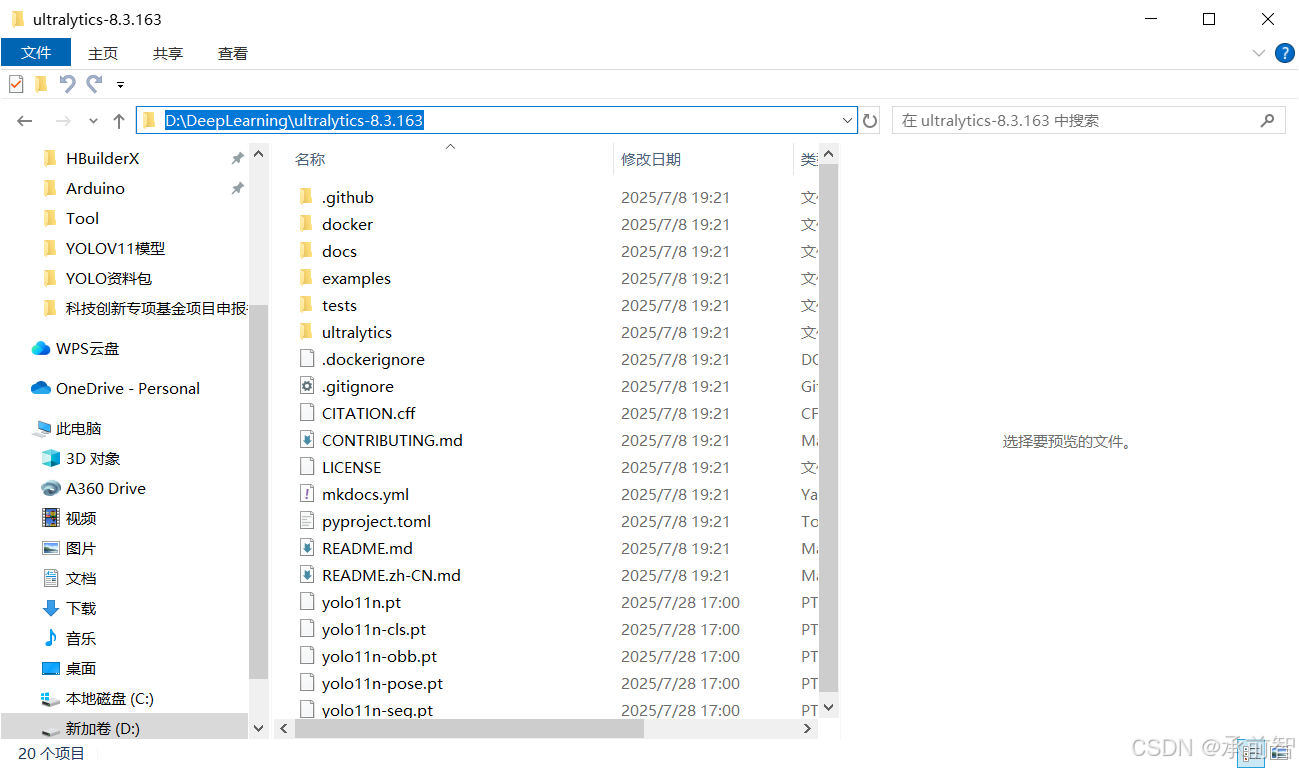
Task: Select WPS云盘 in the navigation pane
Action: [x=87, y=348]
